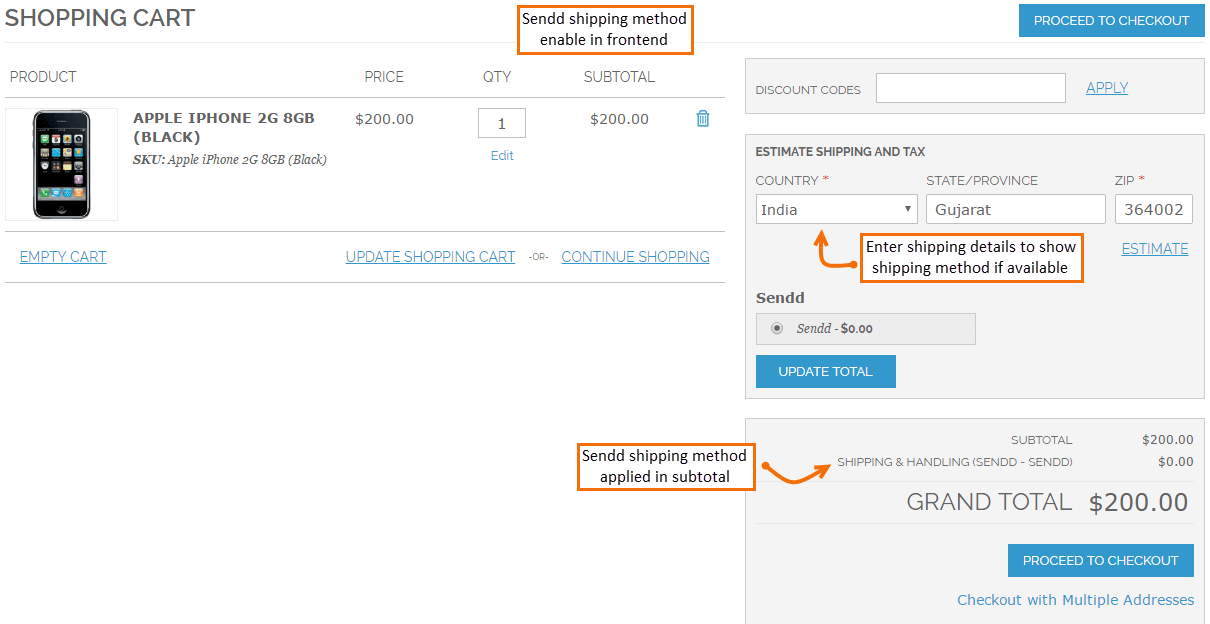Image resolution: width=1210 pixels, height=624 pixels.
Task: Click the Update Total button
Action: click(826, 371)
